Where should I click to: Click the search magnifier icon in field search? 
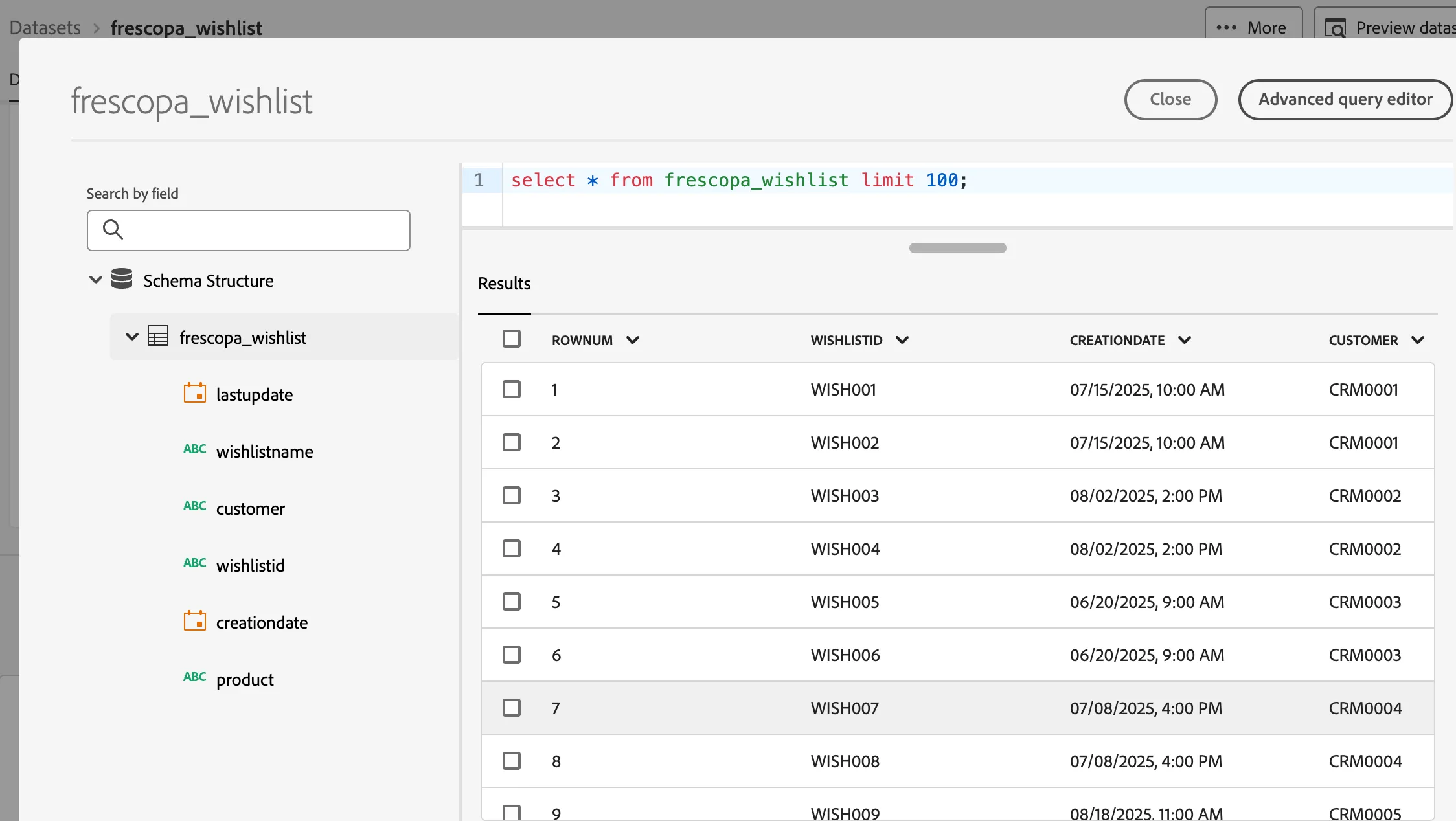[x=113, y=230]
